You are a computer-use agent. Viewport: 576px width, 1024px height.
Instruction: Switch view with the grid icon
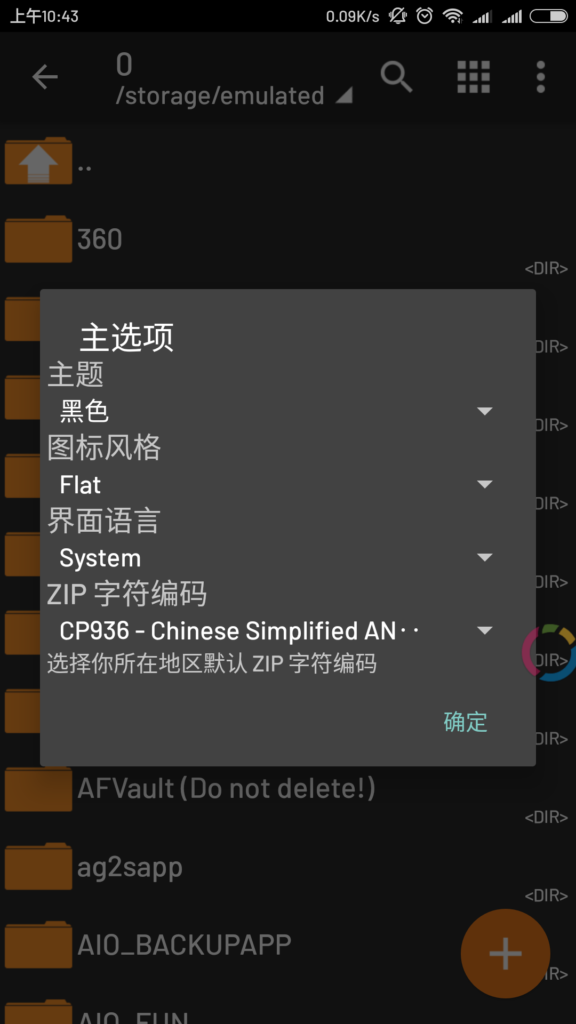[x=473, y=78]
